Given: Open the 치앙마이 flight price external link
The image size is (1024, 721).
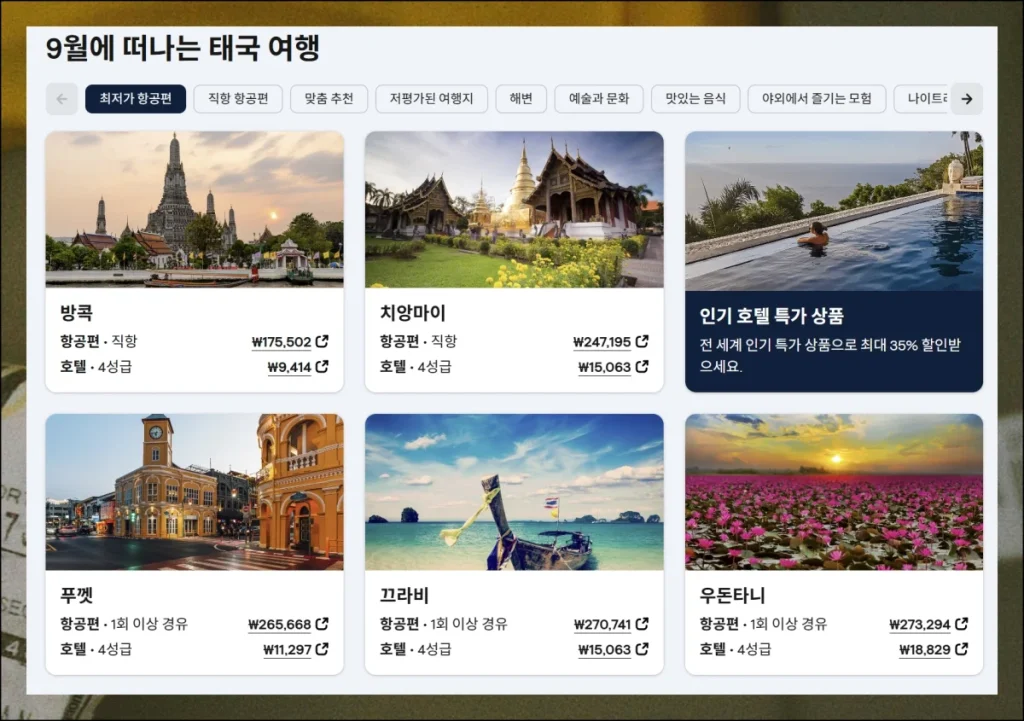Looking at the screenshot, I should tap(611, 341).
